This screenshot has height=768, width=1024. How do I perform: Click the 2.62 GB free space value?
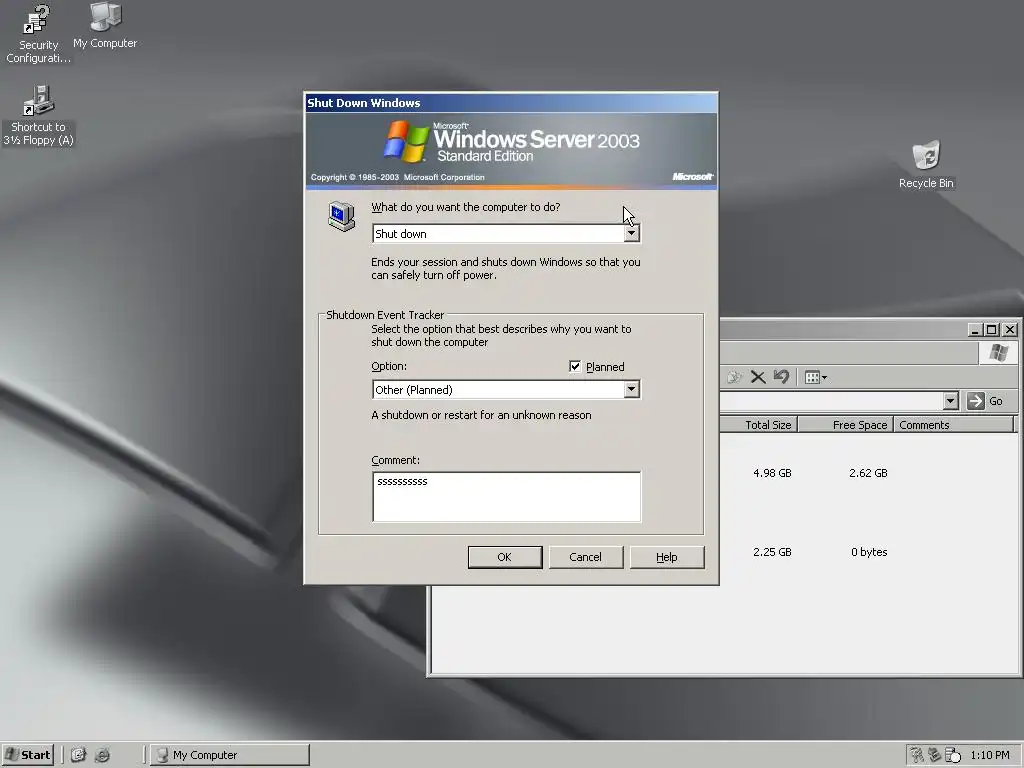point(868,473)
